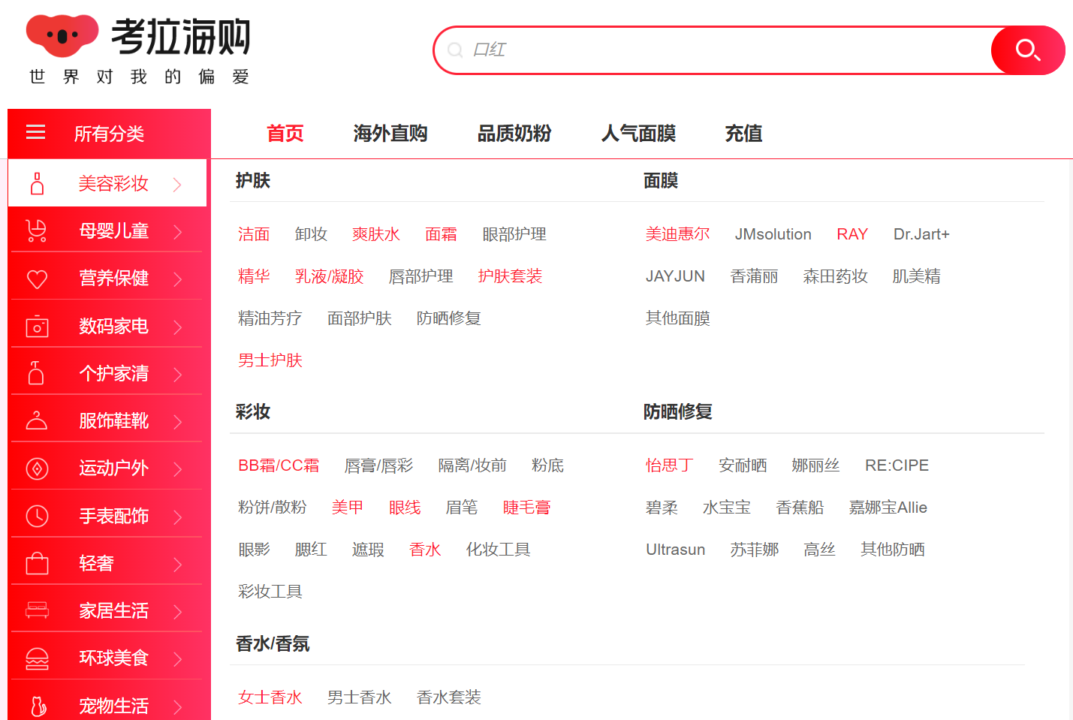Click the pet icon next to 宠物生活
The width and height of the screenshot is (1073, 720).
[x=38, y=706]
